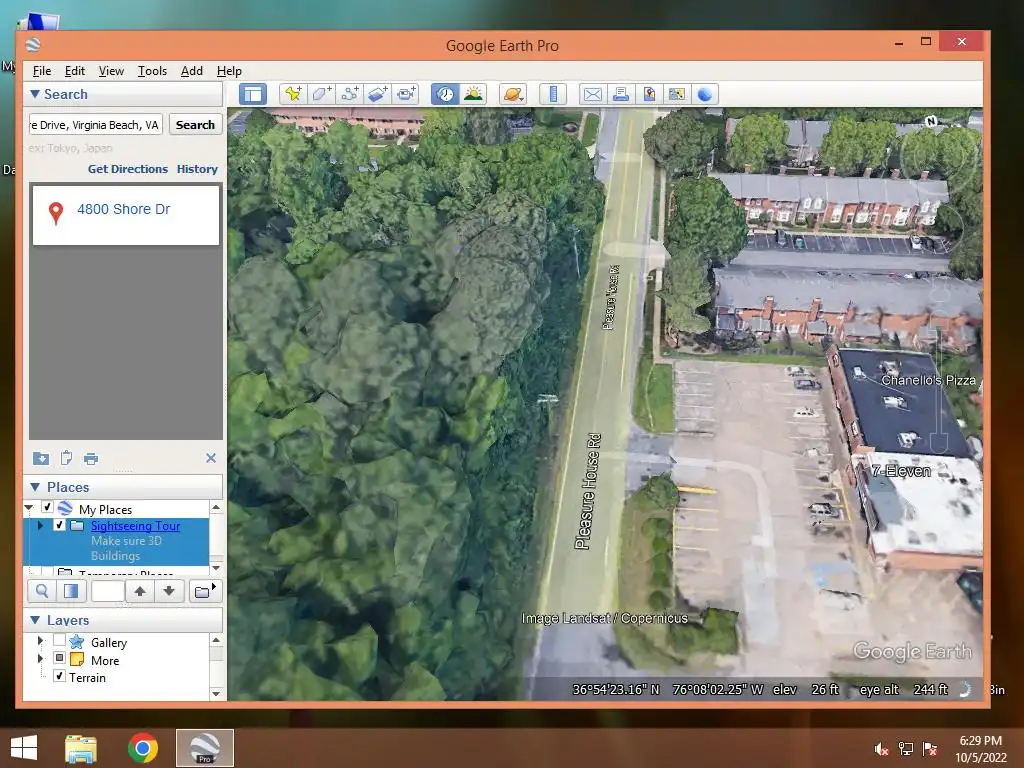Clear search results with the blue X

211,458
